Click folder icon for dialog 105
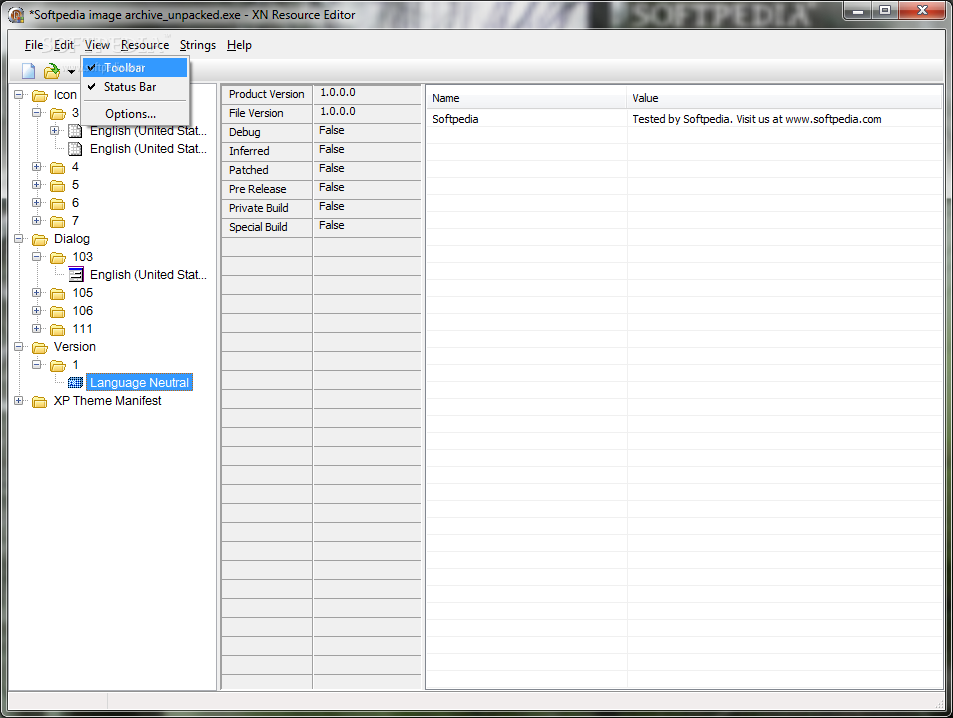Screen dimensions: 953x718 58,294
